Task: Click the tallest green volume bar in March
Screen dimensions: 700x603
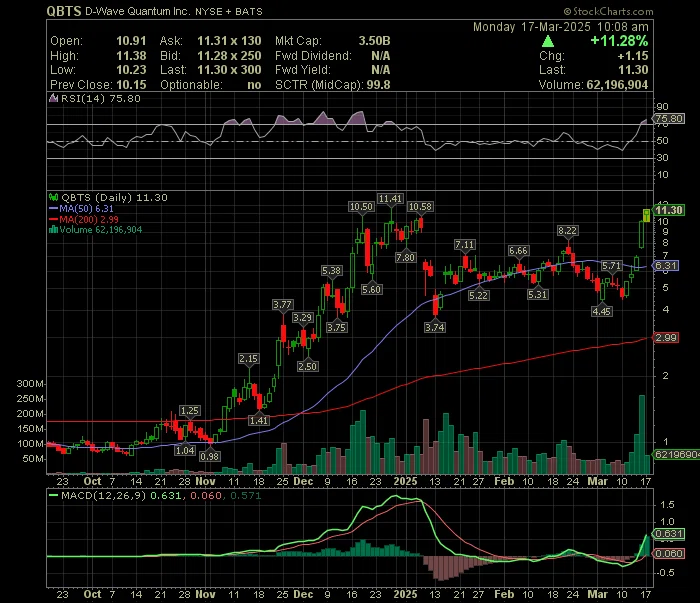Action: [x=642, y=434]
